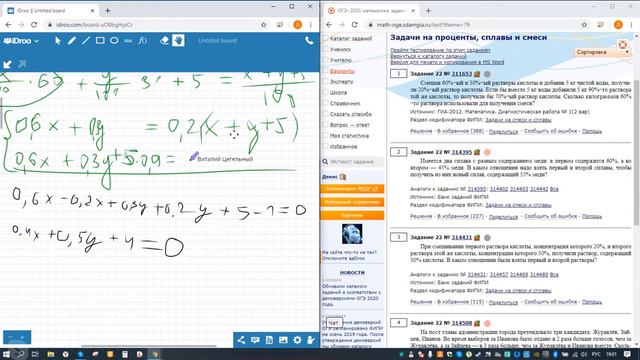Select the ellipse shape tool in IDroo
640x360 pixels.
(114, 40)
